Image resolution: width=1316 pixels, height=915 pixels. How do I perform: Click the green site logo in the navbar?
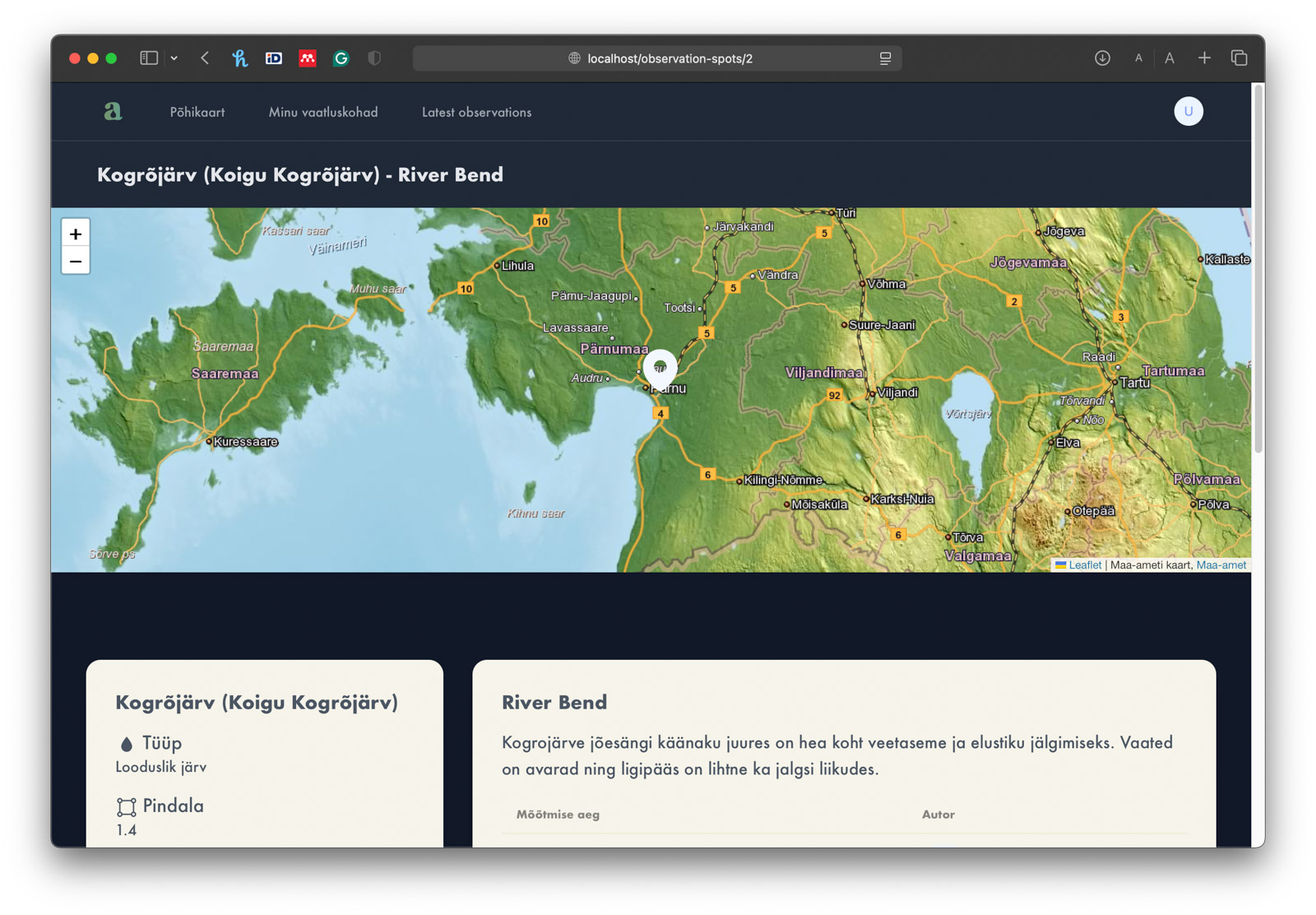113,111
